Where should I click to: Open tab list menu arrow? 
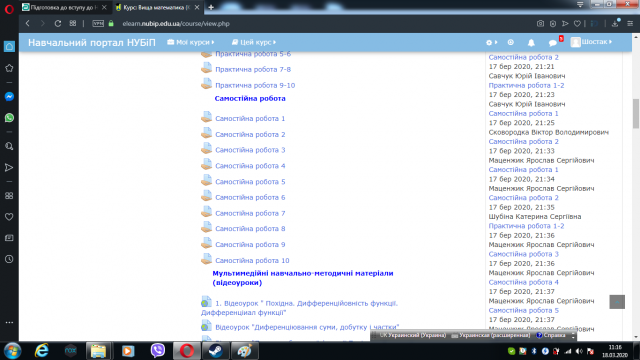580,4
